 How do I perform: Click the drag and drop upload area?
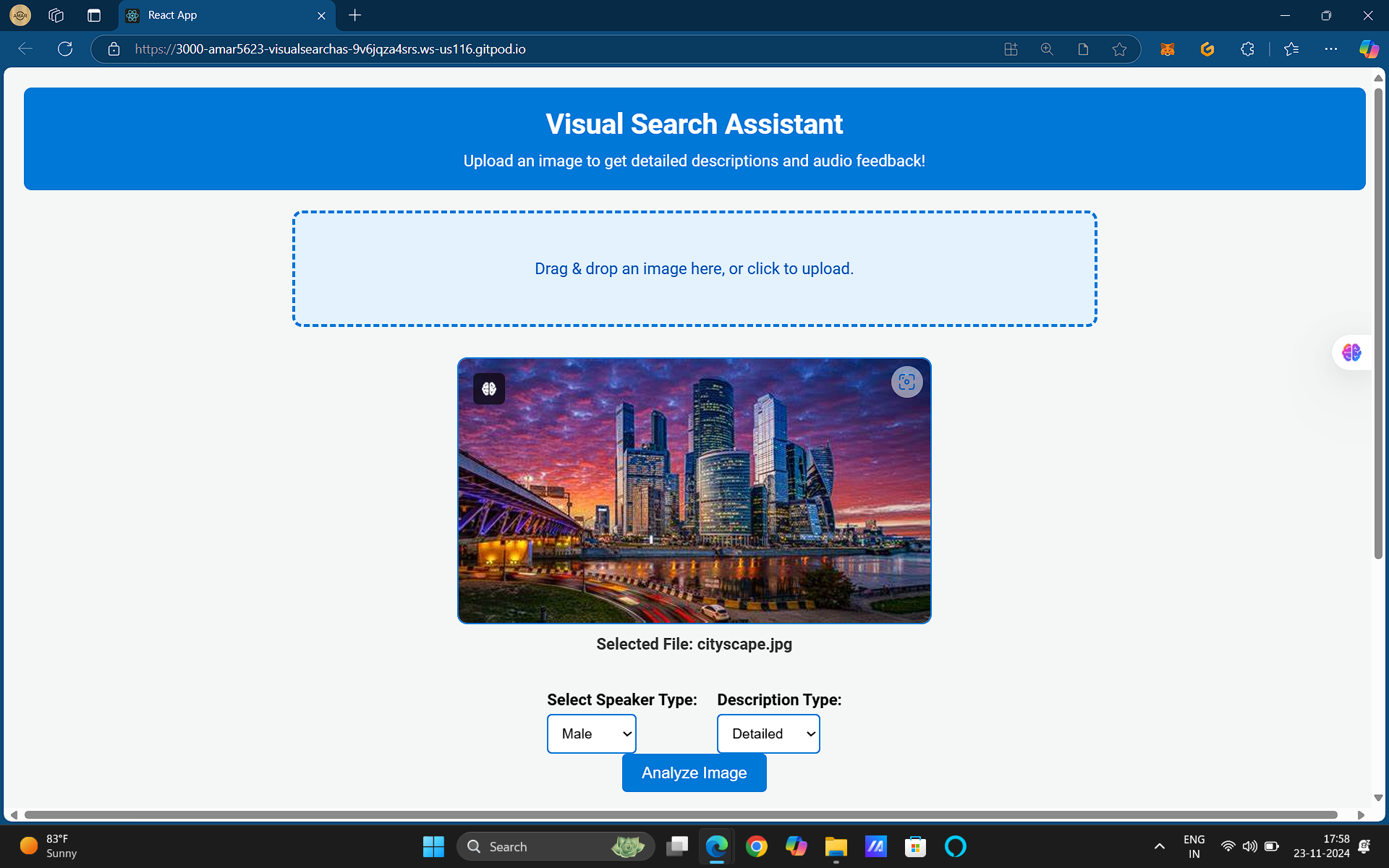click(694, 268)
